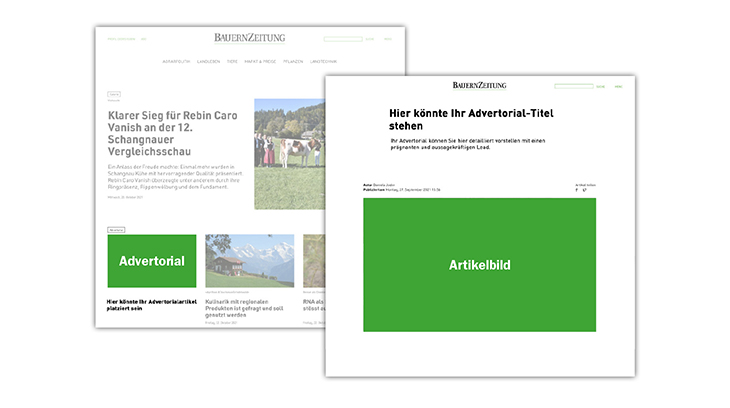Open the green Advertorial teaser image
Screen dimensions: 730x408
(x=151, y=261)
